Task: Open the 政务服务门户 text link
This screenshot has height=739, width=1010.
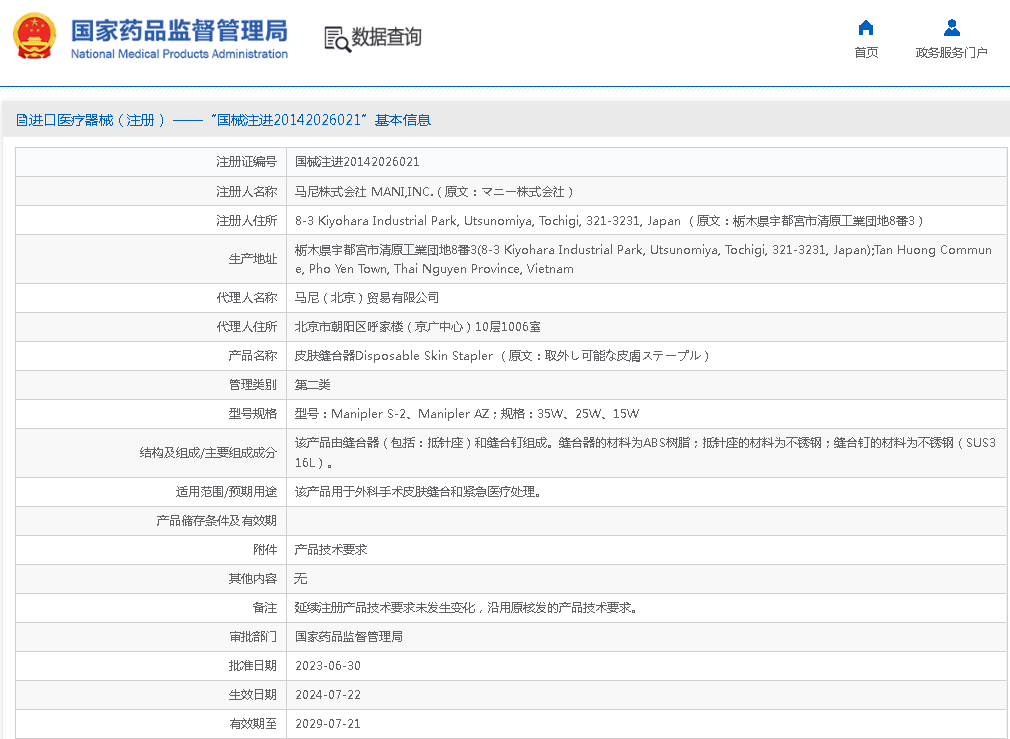Action: [x=951, y=53]
